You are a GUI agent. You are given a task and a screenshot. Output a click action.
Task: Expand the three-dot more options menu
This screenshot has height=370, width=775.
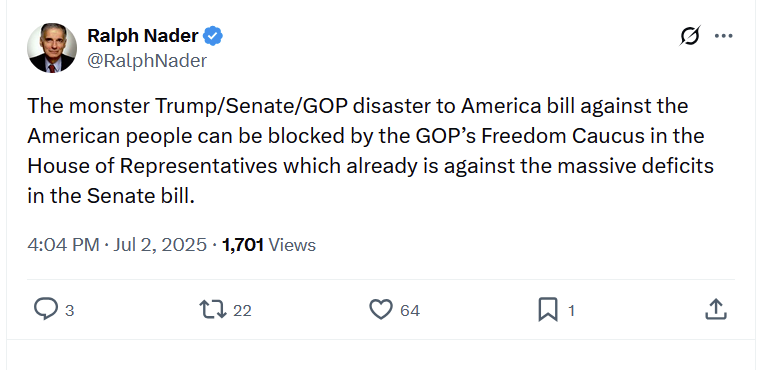tap(724, 36)
